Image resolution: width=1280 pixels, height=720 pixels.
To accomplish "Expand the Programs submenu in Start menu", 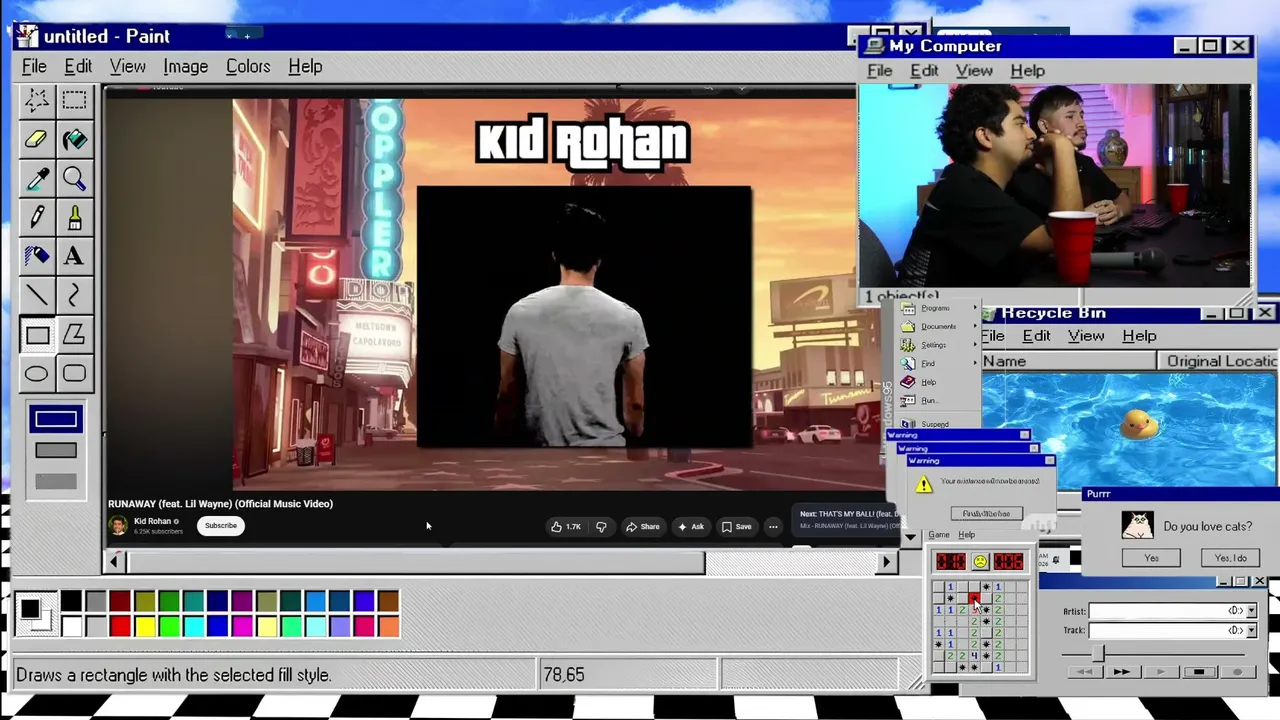I will (938, 308).
